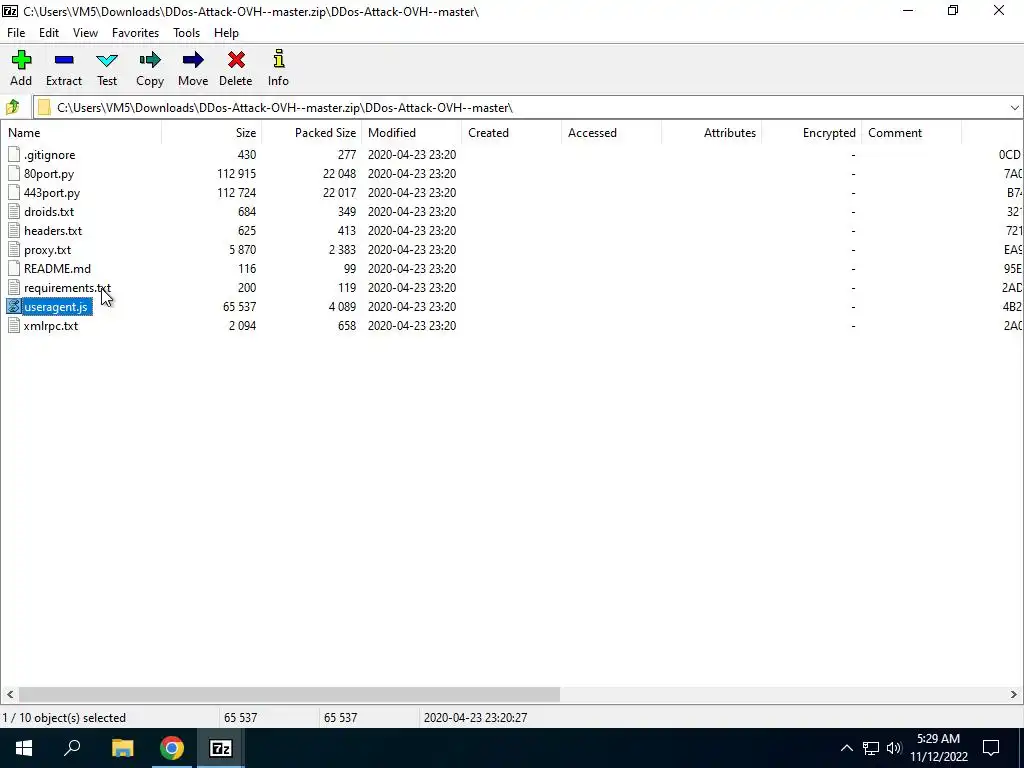Viewport: 1024px width, 768px height.
Task: Click the status bar selection count text
Action: [64, 718]
